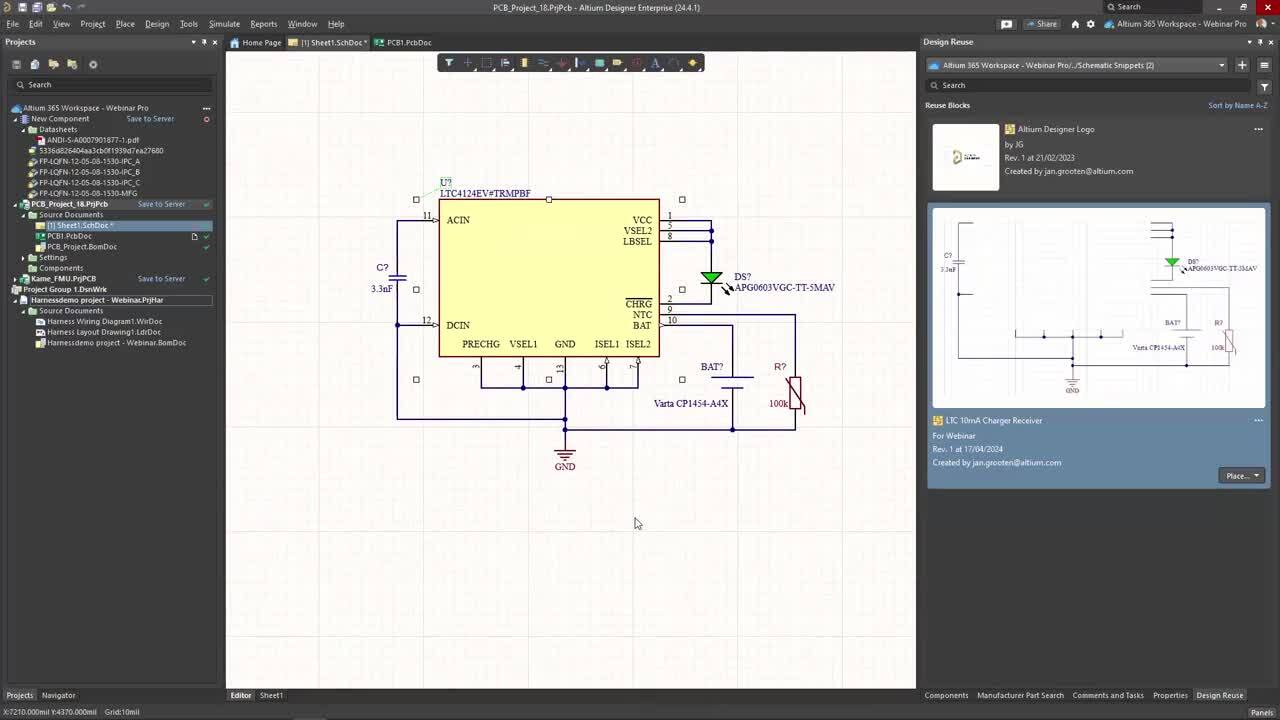Select Harness Wiring Diagram1.WirDoc in tree
Screen dimensions: 1280x720
click(x=104, y=321)
